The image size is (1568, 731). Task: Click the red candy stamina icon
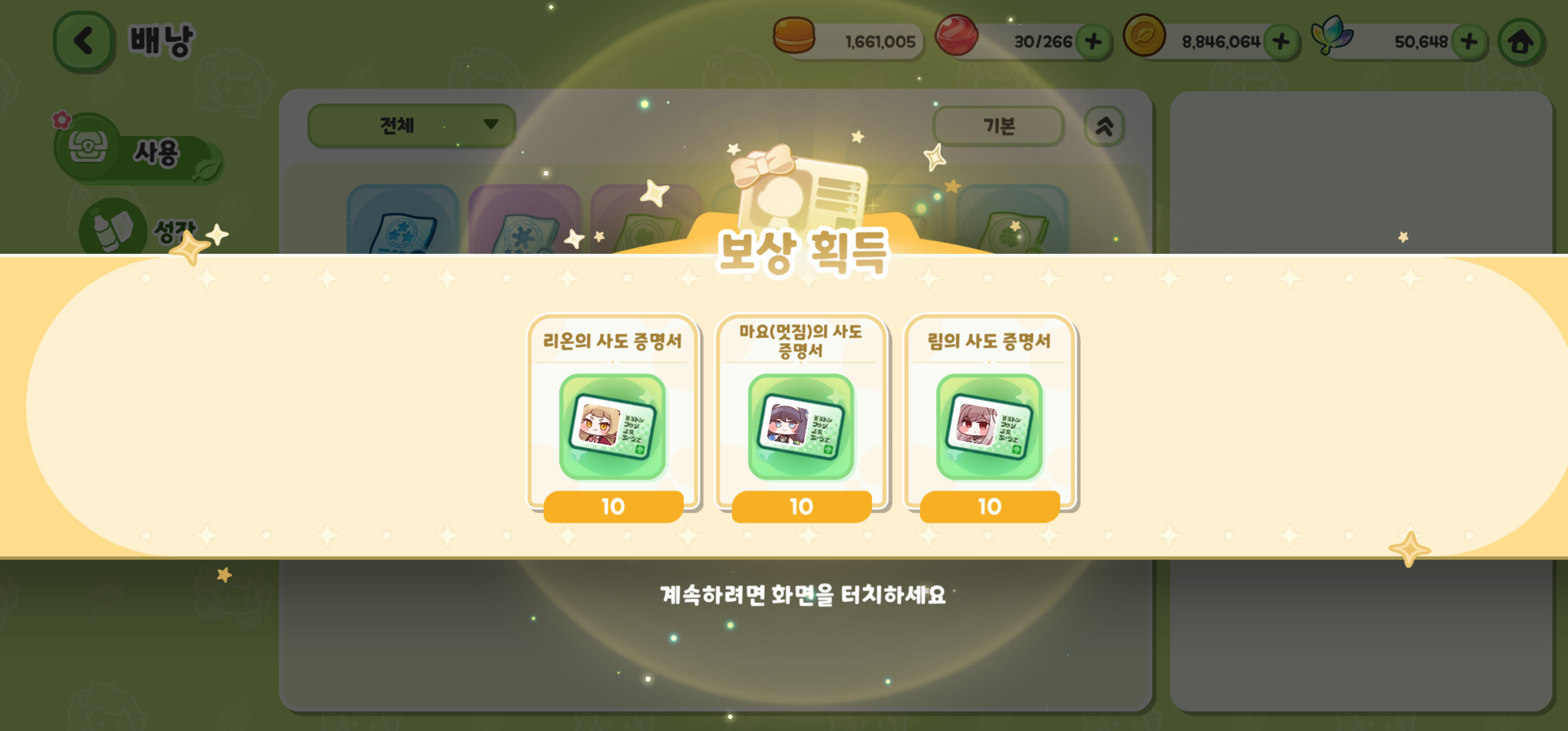(956, 36)
